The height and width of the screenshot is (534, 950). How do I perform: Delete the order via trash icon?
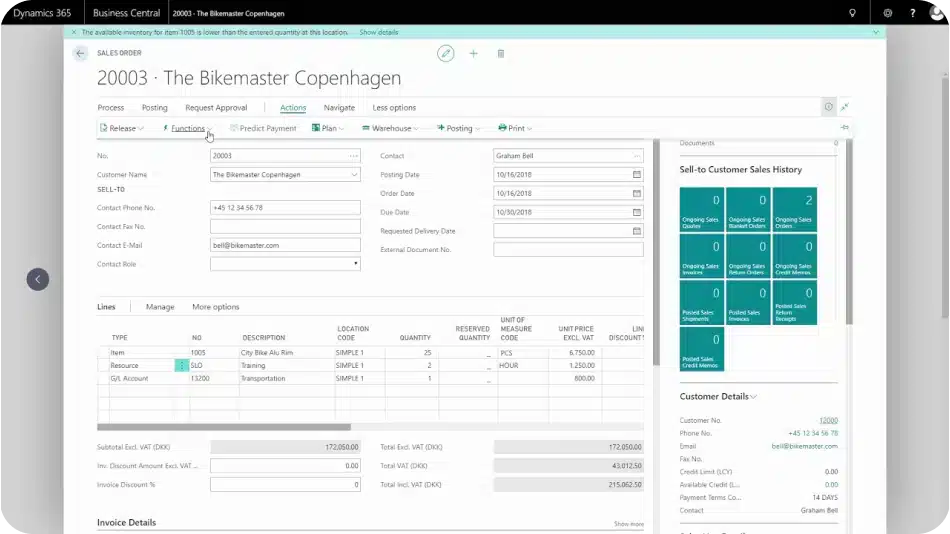pos(500,53)
